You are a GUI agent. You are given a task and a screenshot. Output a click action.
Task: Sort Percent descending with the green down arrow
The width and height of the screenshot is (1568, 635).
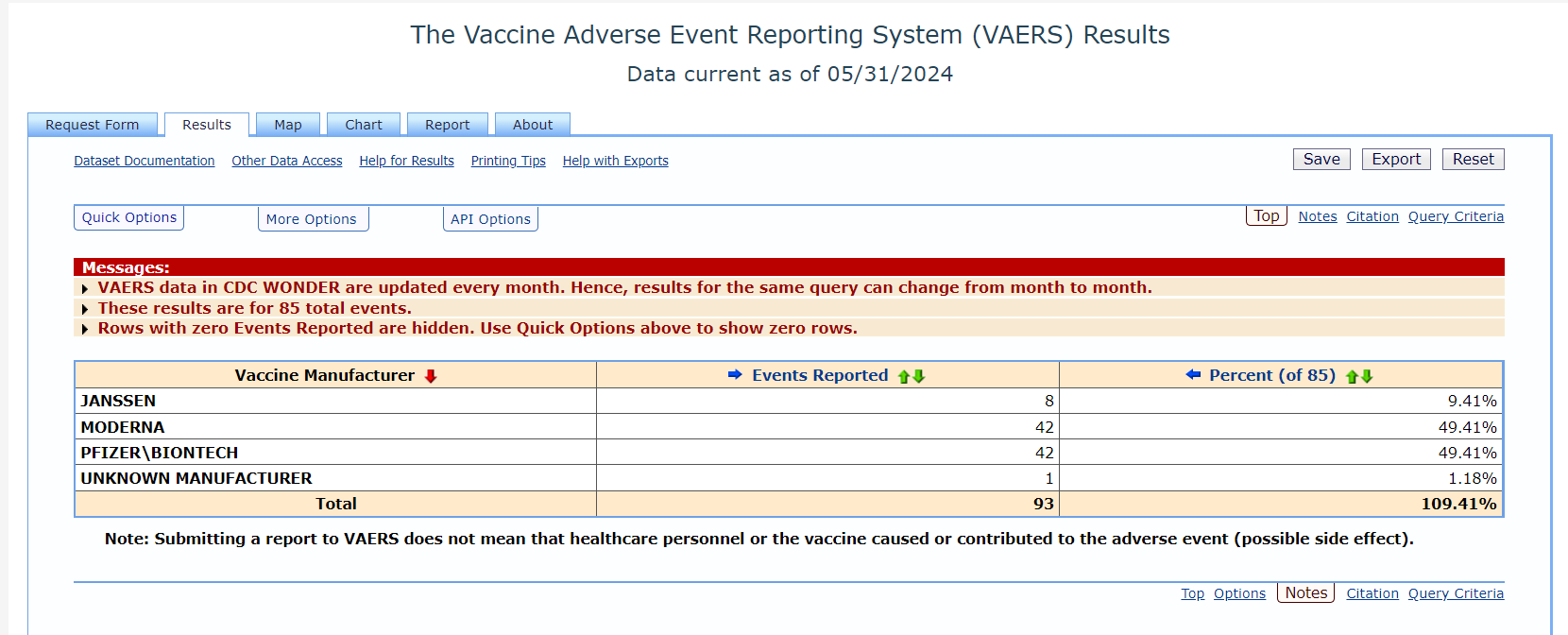pyautogui.click(x=1367, y=376)
